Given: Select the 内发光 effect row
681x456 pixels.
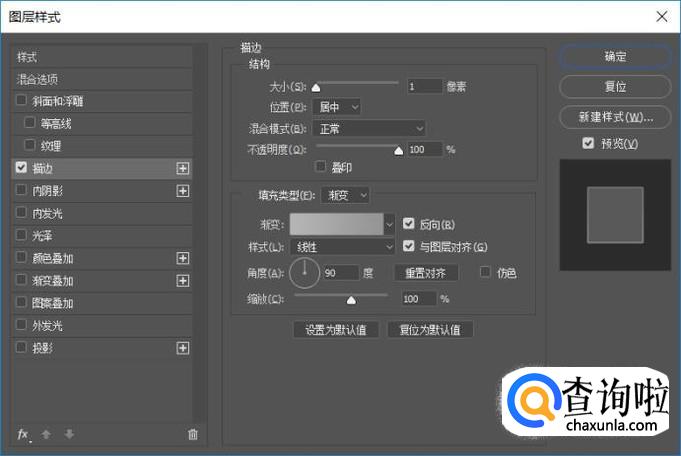Looking at the screenshot, I should click(x=102, y=213).
